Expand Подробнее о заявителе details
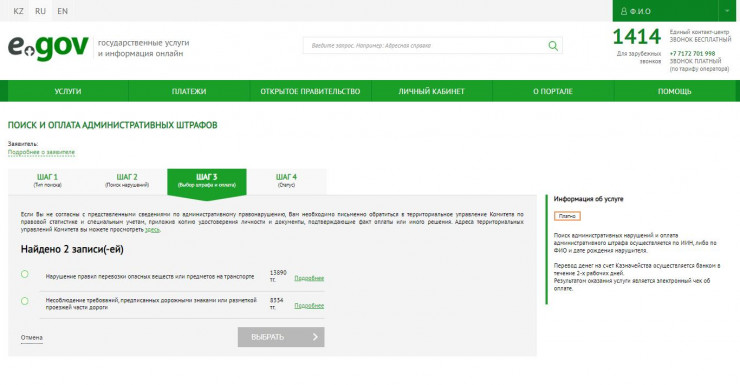 tap(42, 152)
